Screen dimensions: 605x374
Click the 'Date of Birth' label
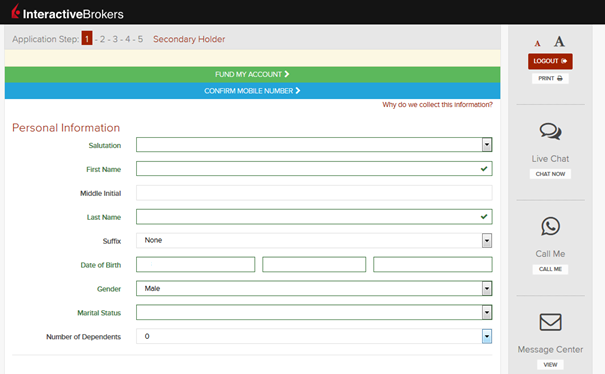101,265
